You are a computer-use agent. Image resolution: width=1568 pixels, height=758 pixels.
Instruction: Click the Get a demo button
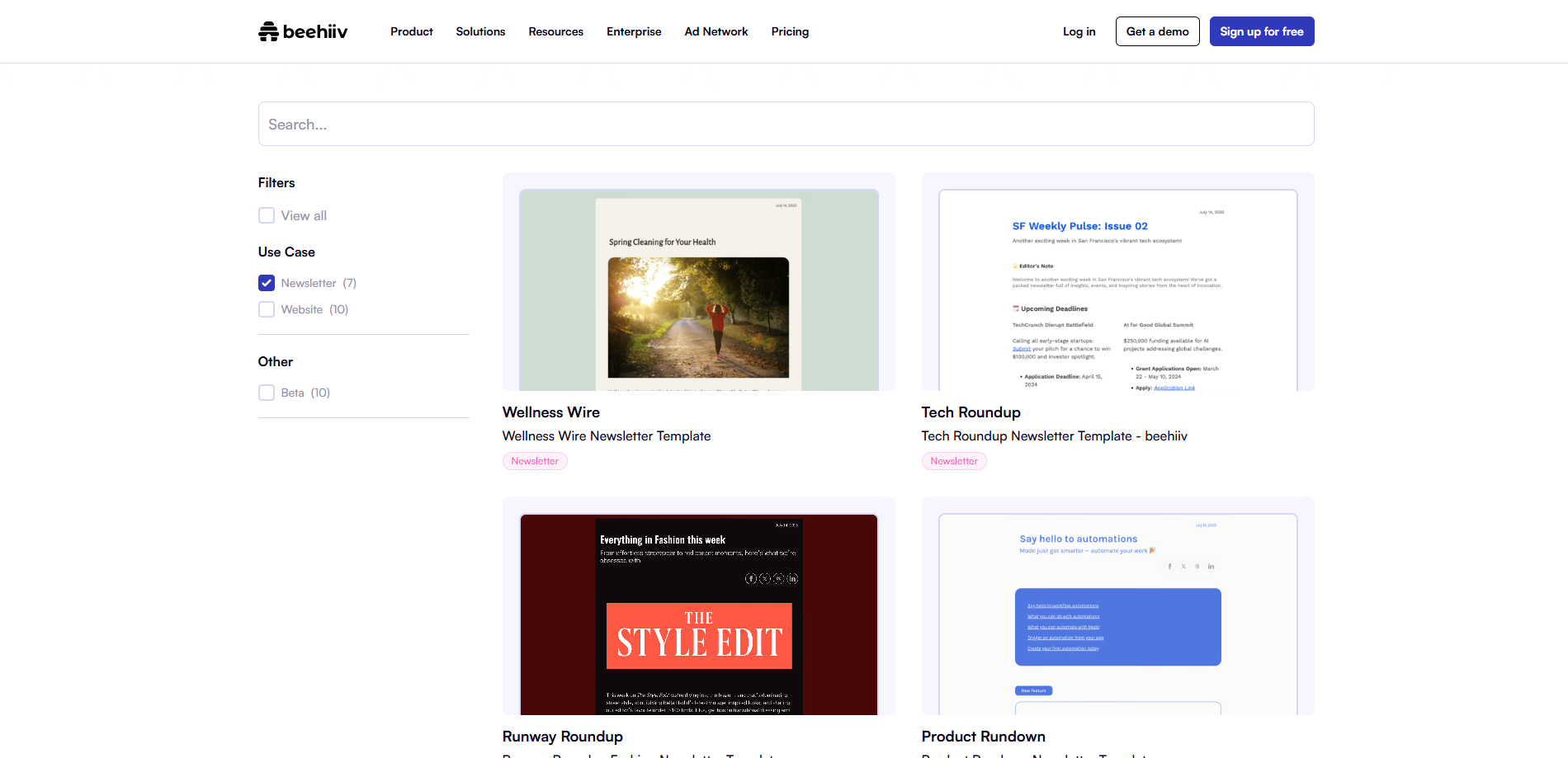tap(1158, 31)
